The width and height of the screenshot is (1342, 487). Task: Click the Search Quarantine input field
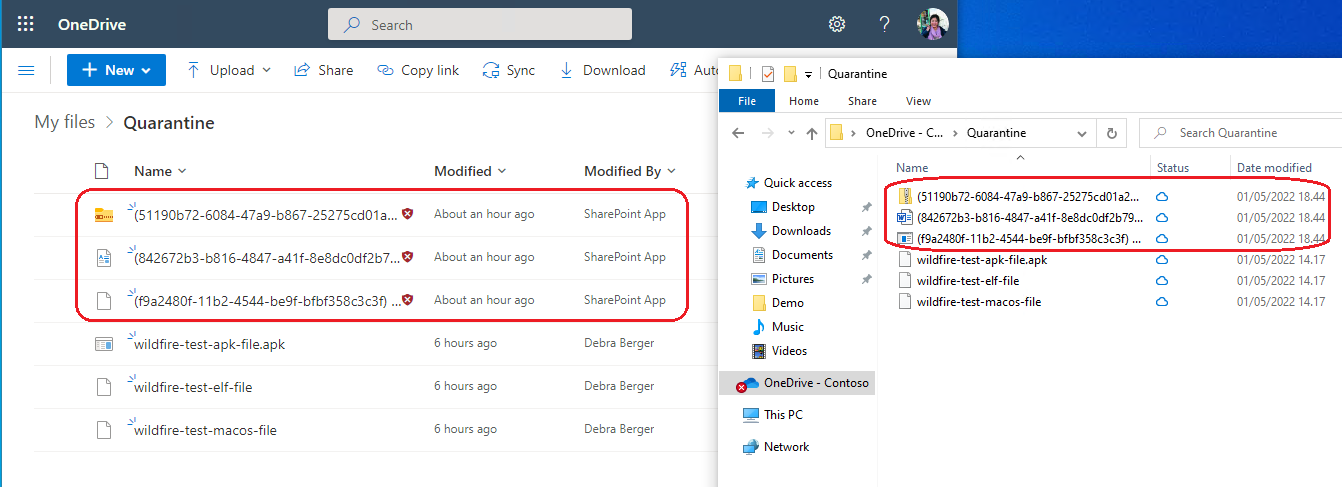tap(1240, 133)
